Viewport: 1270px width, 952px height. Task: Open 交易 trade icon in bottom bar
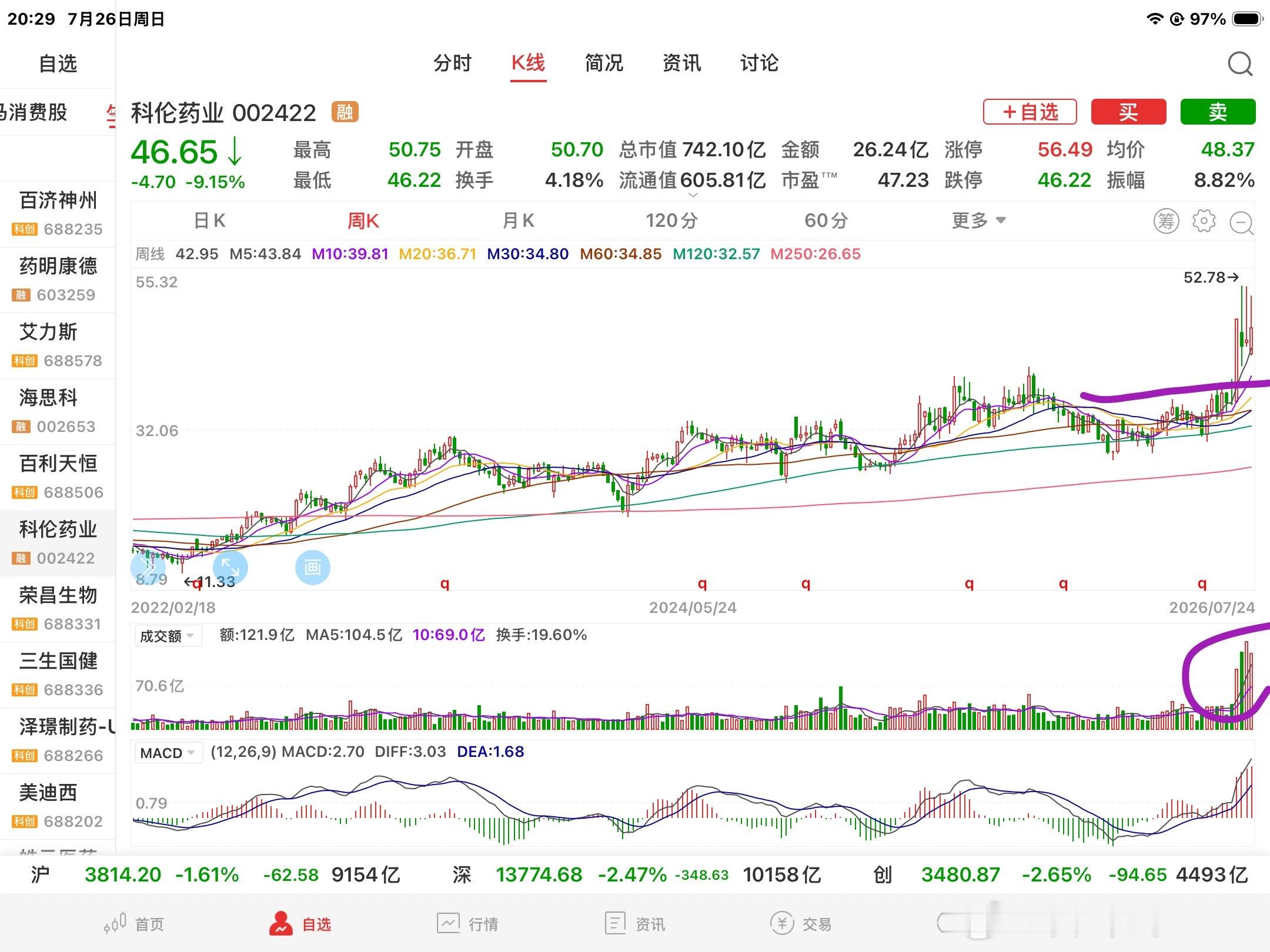coord(782,923)
